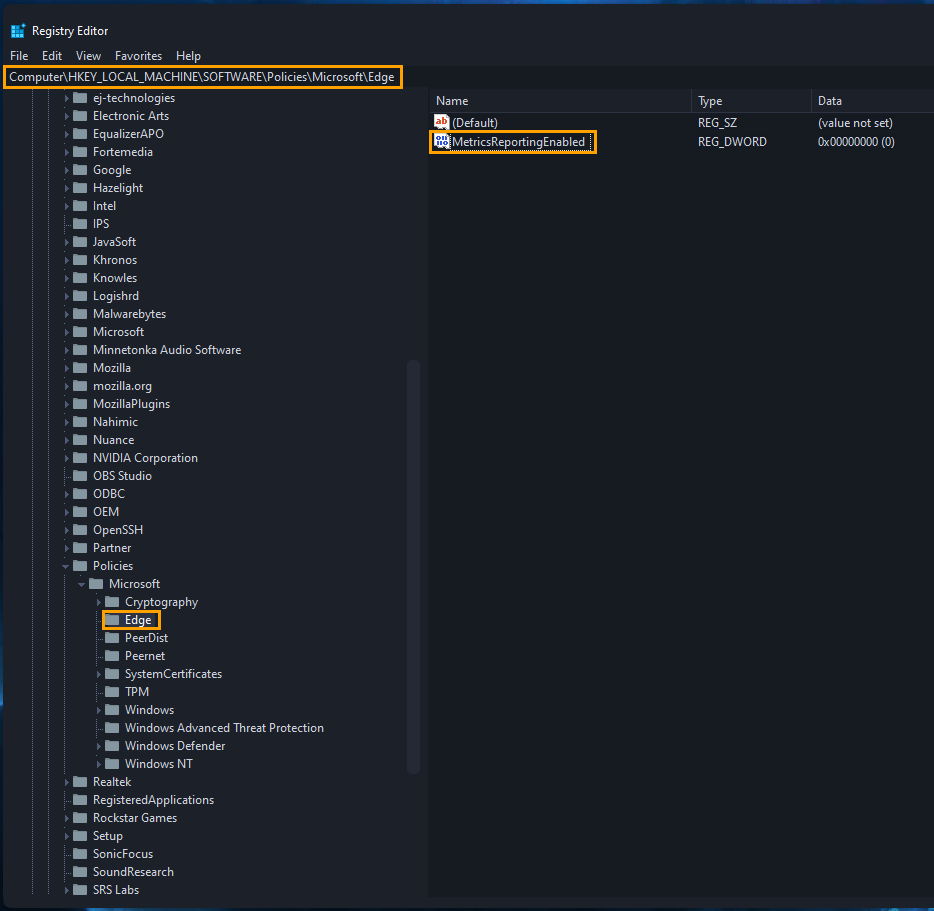934x911 pixels.
Task: Collapse the Policies key
Action: coord(66,566)
